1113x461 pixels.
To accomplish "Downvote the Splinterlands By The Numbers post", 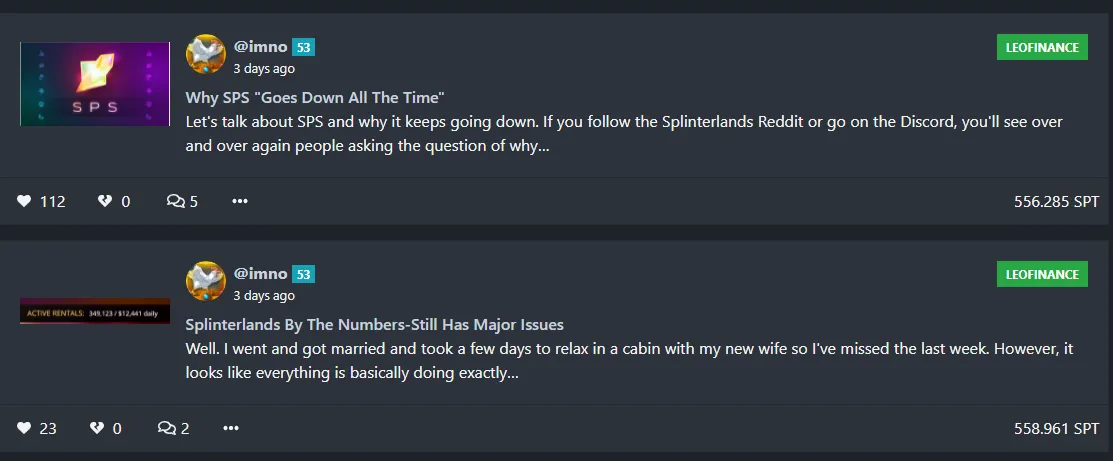I will click(97, 428).
